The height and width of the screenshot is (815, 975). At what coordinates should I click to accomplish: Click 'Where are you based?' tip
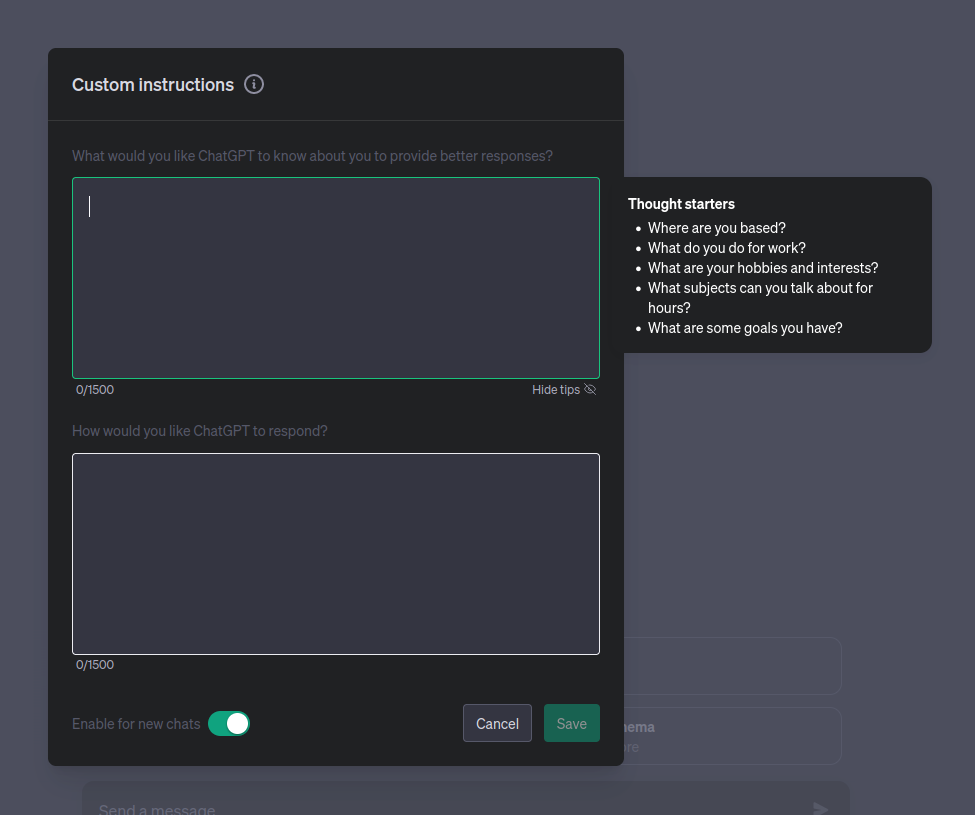716,228
